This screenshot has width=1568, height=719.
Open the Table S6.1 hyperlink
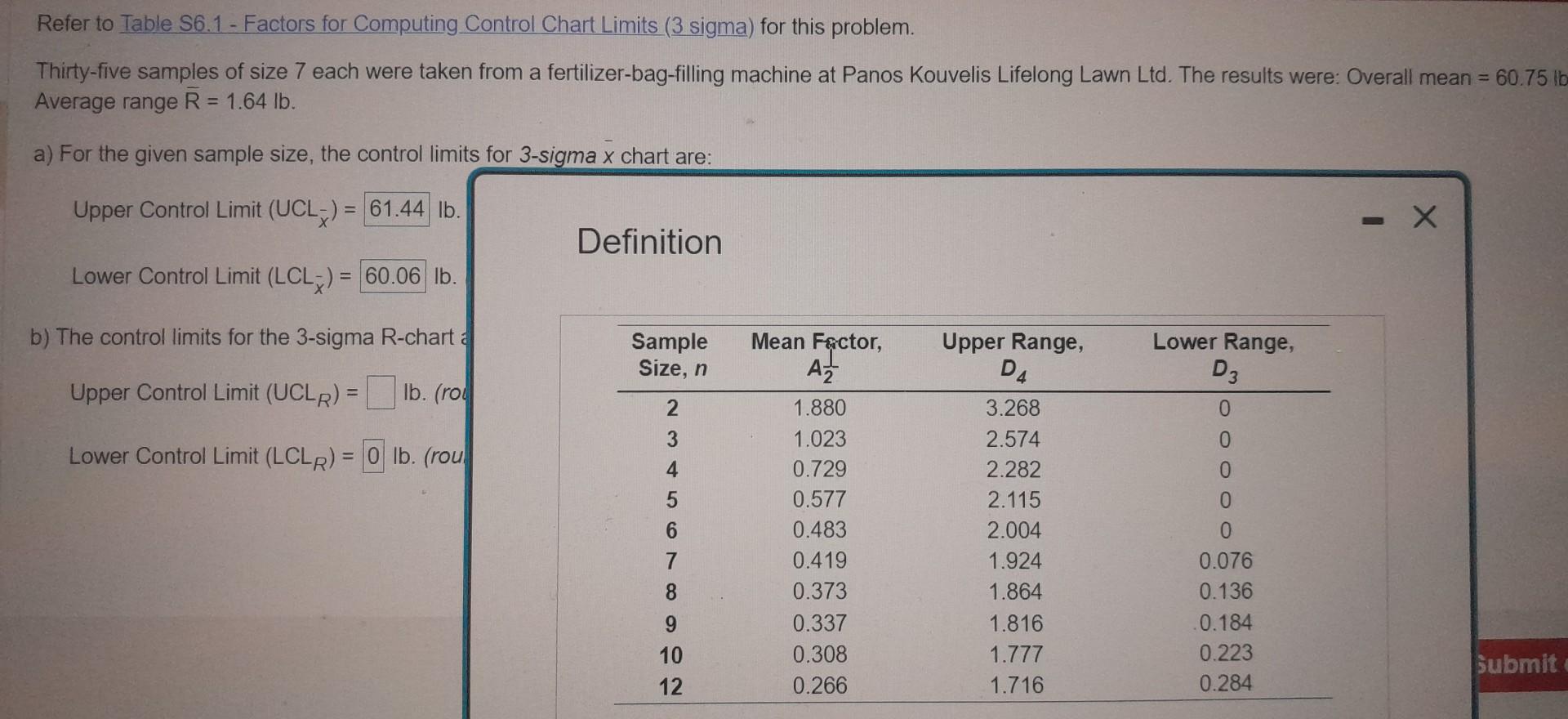pyautogui.click(x=433, y=25)
